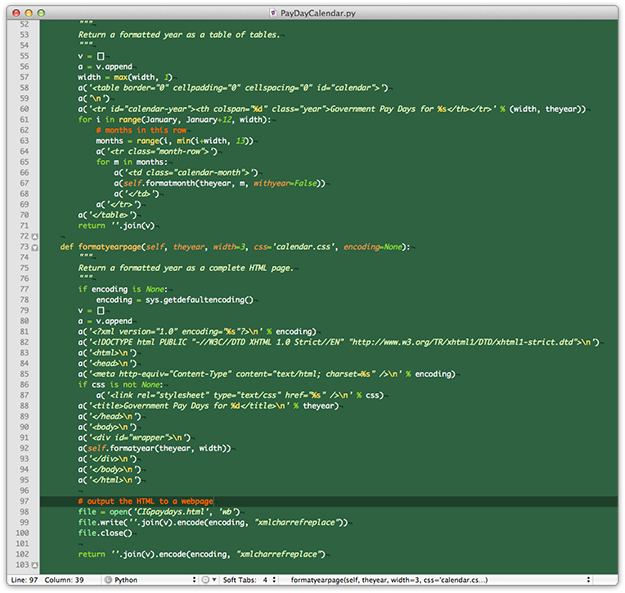This screenshot has height=593, width=625.
Task: Click 'file.close()' on line 100
Action: pyautogui.click(x=105, y=533)
